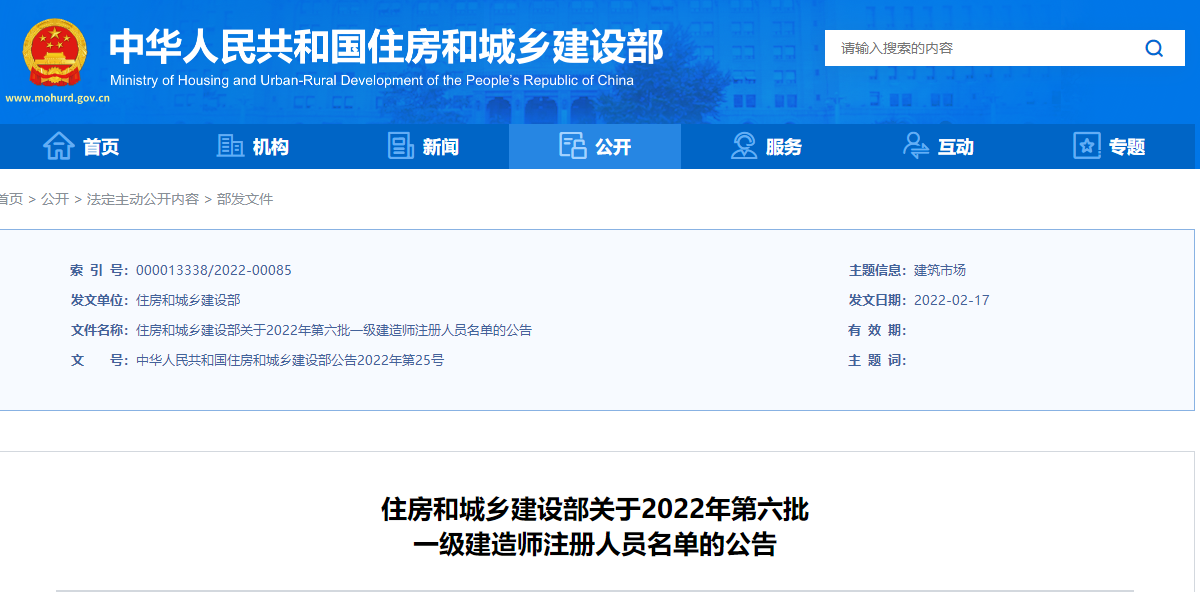Click the headset icon beside 服务

pyautogui.click(x=744, y=146)
